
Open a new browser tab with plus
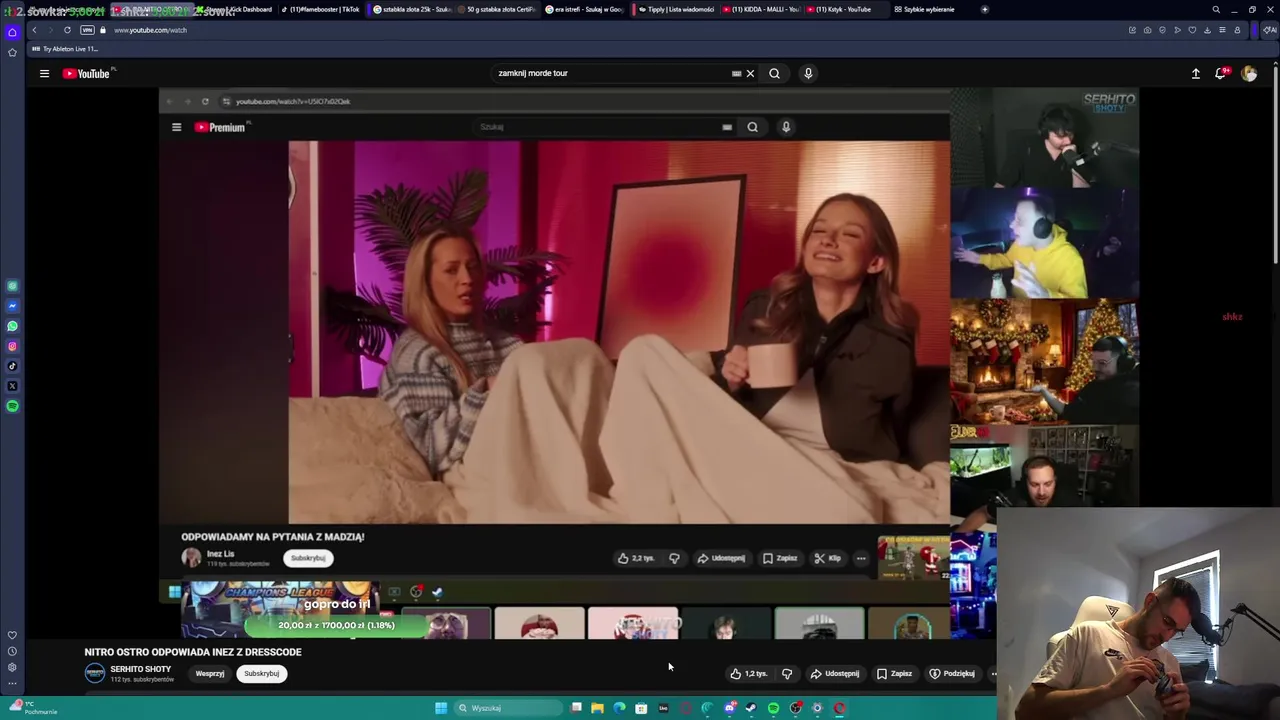[985, 9]
